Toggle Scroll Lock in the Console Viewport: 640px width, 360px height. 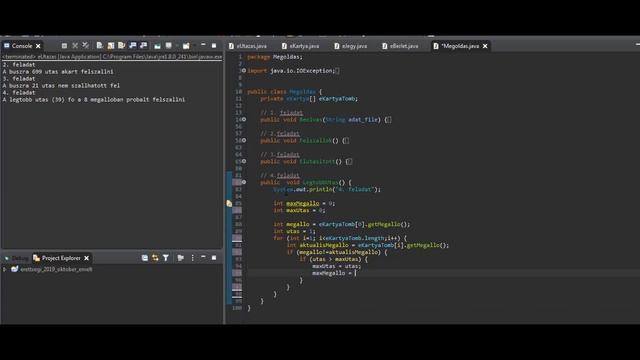click(111, 46)
